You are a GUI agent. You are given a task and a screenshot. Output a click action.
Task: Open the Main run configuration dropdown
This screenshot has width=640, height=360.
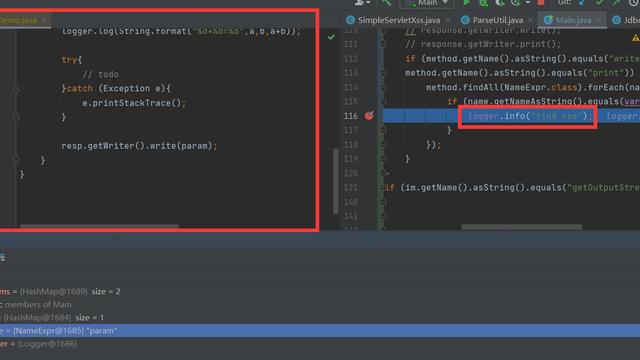coord(427,3)
